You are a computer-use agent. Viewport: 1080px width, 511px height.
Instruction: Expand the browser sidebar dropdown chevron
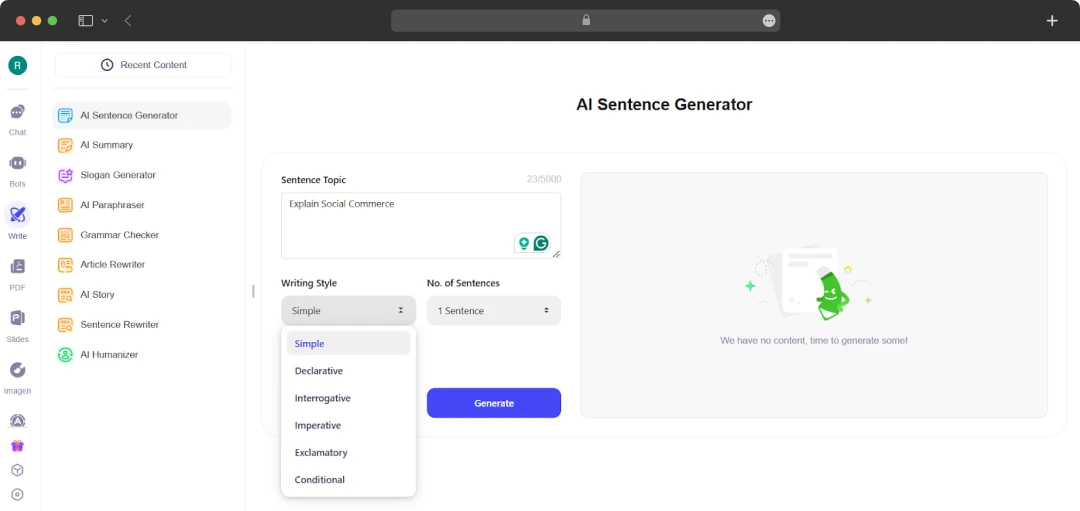105,21
